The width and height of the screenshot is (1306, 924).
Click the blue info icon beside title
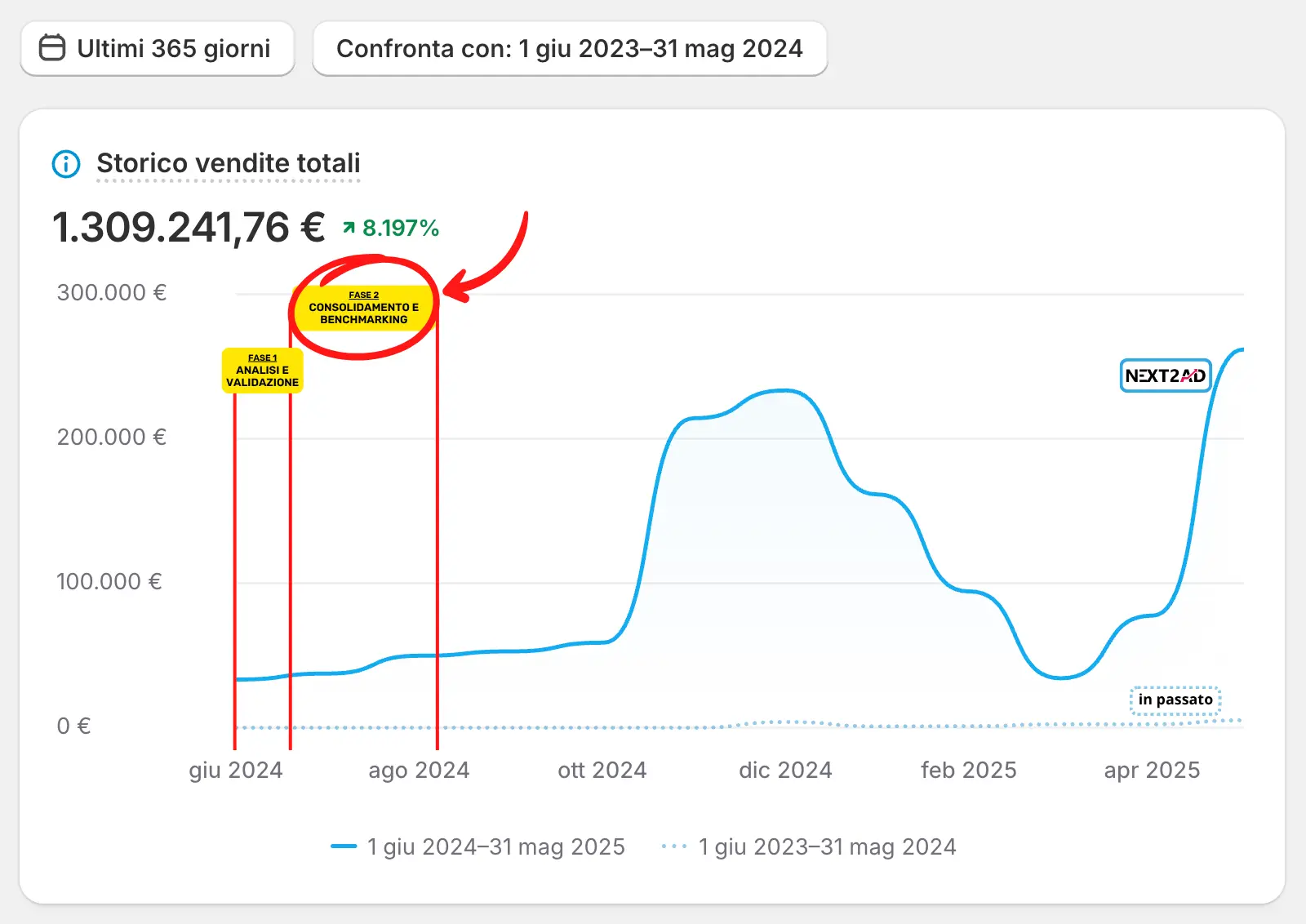point(66,164)
